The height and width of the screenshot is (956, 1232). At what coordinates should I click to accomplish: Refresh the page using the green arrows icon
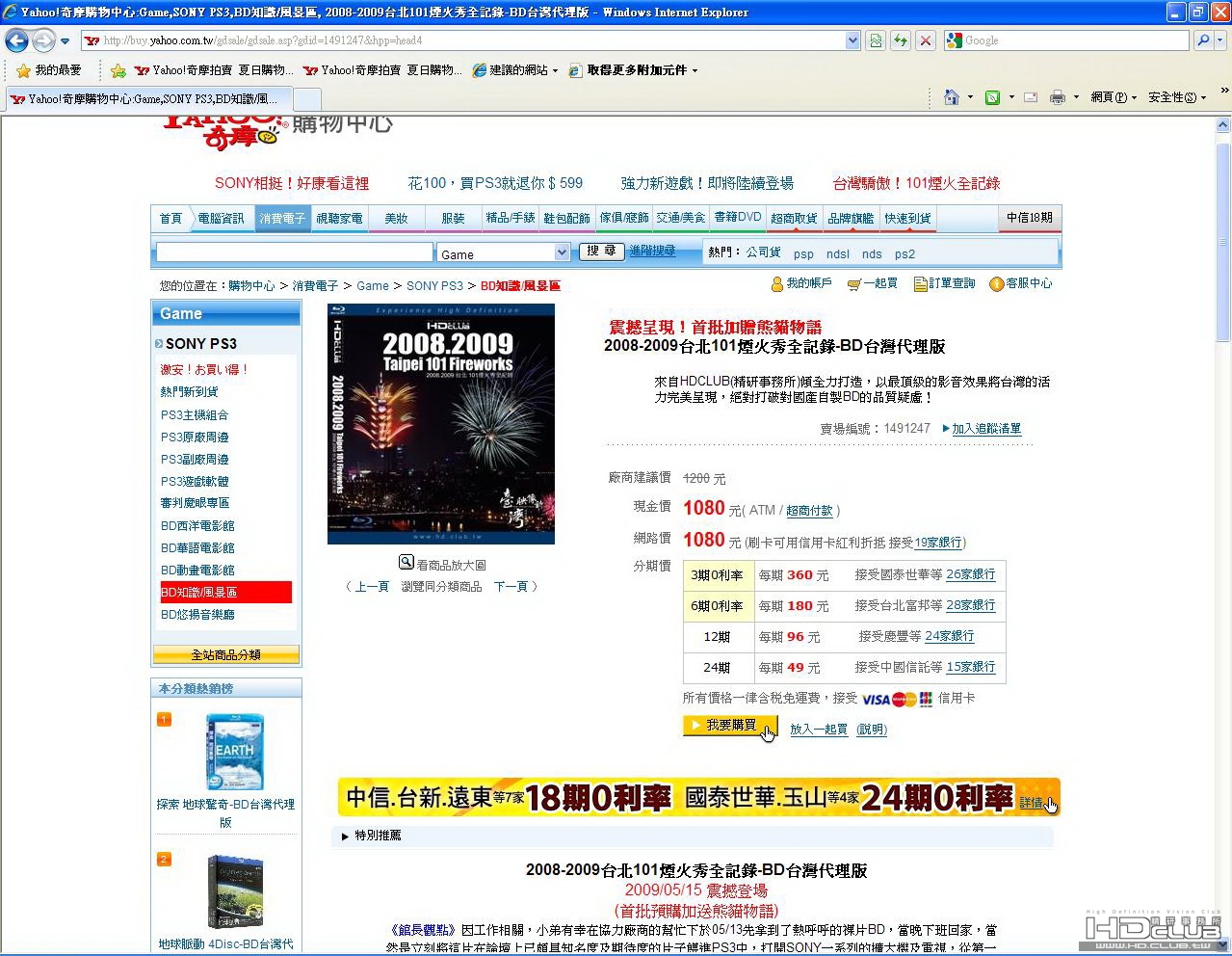[901, 40]
